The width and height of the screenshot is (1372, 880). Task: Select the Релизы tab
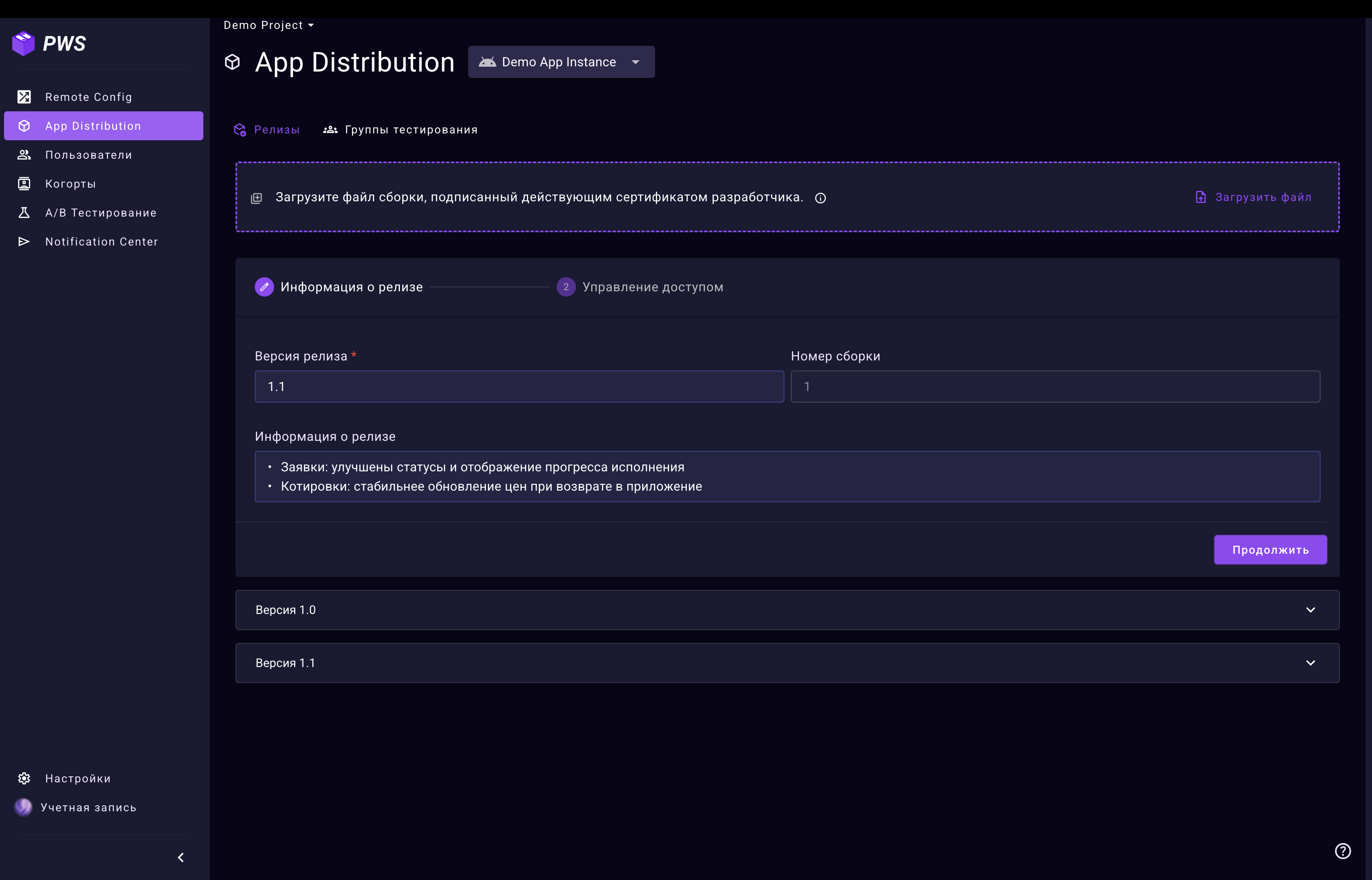tap(267, 130)
